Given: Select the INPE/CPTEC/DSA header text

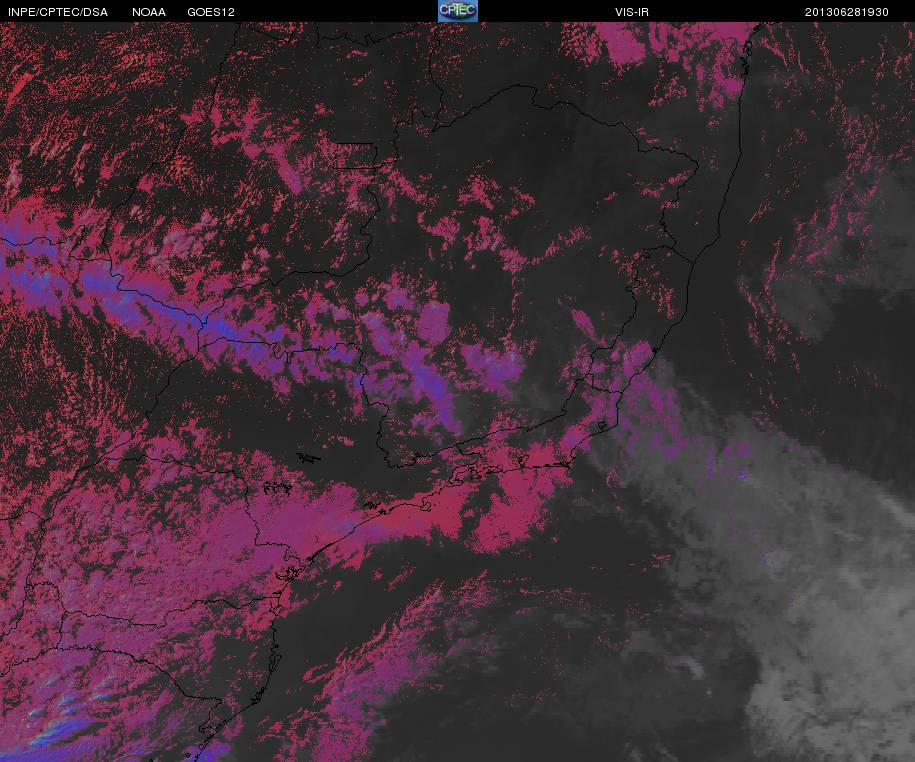Looking at the screenshot, I should [x=58, y=12].
